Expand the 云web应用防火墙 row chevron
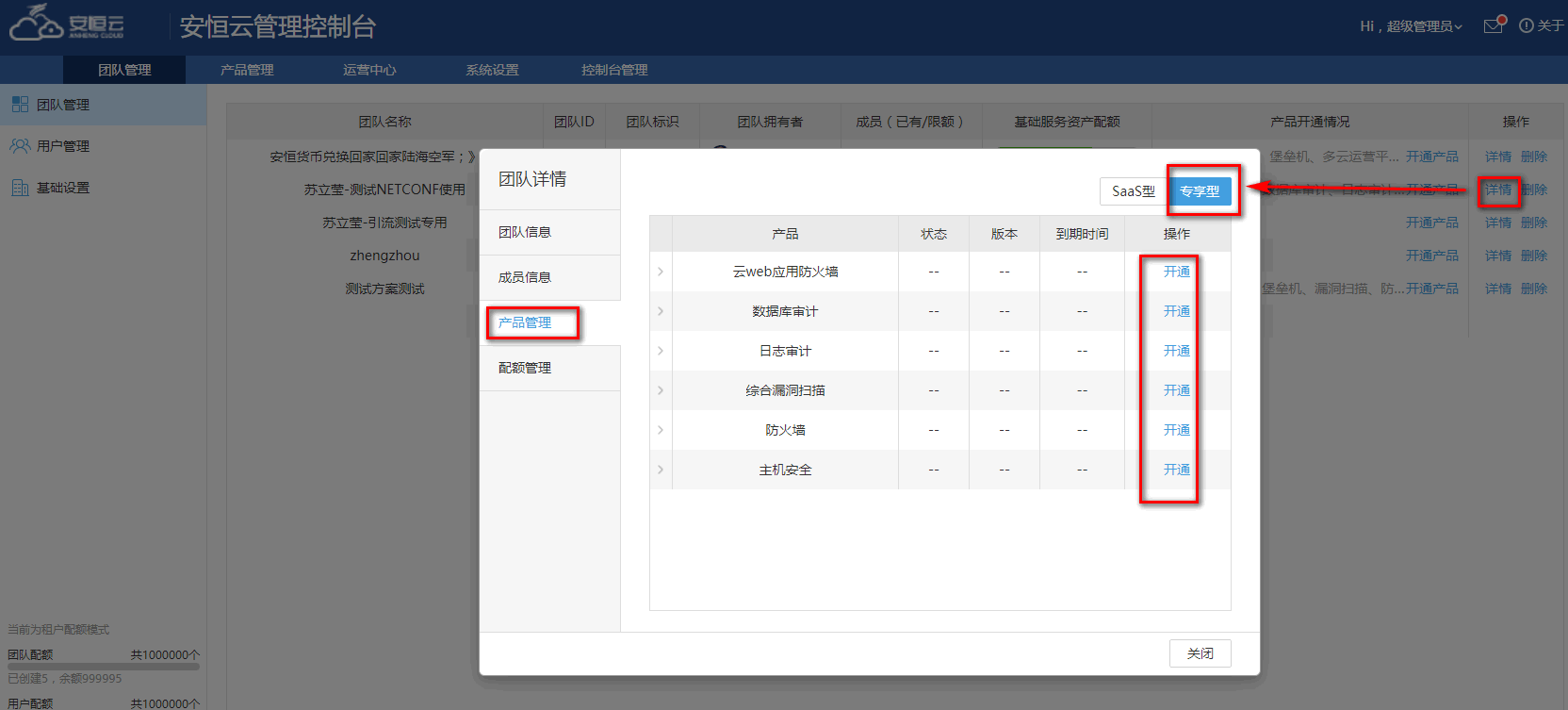The height and width of the screenshot is (710, 1568). click(x=661, y=272)
